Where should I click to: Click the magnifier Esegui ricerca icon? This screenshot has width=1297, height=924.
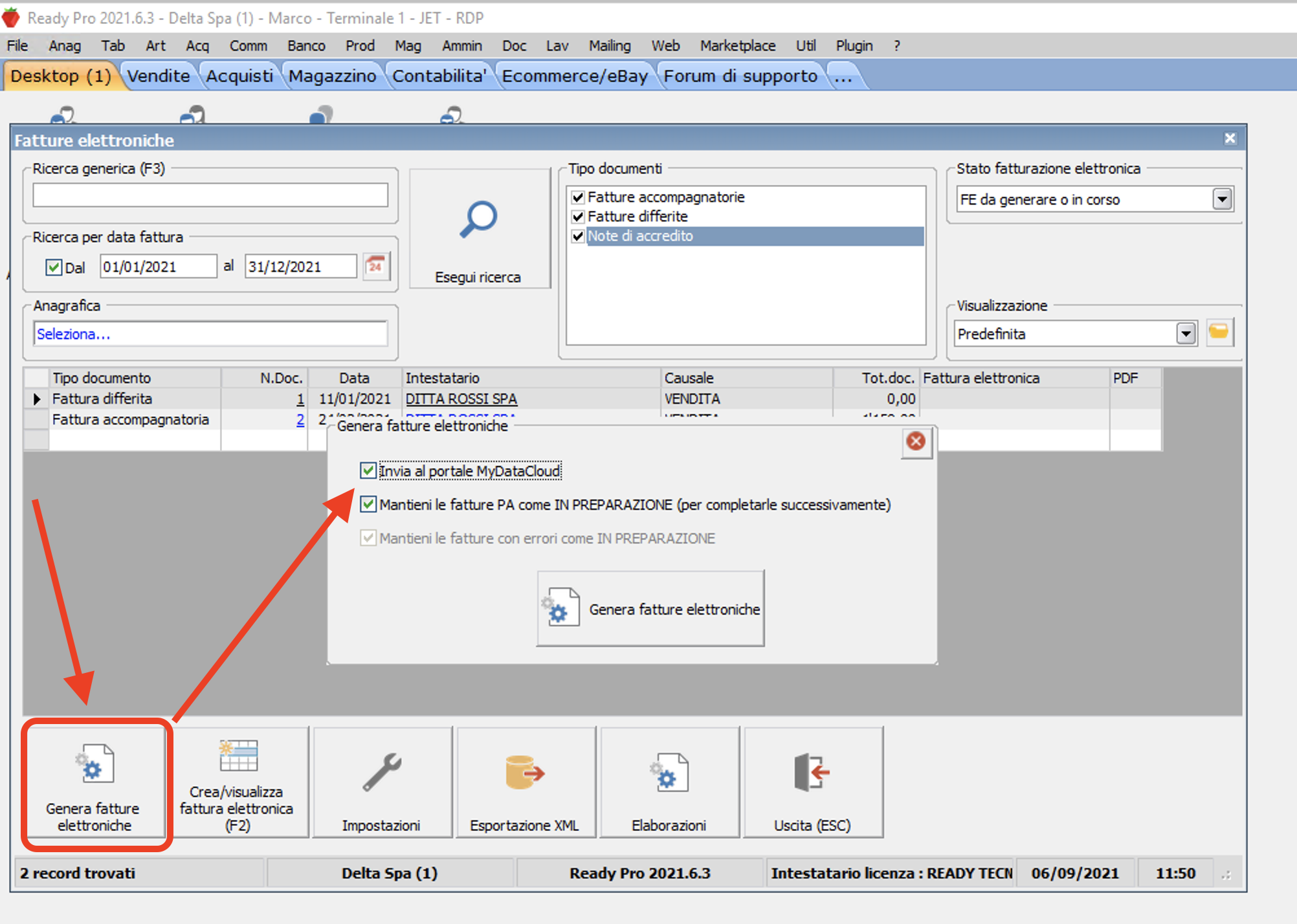pos(478,220)
